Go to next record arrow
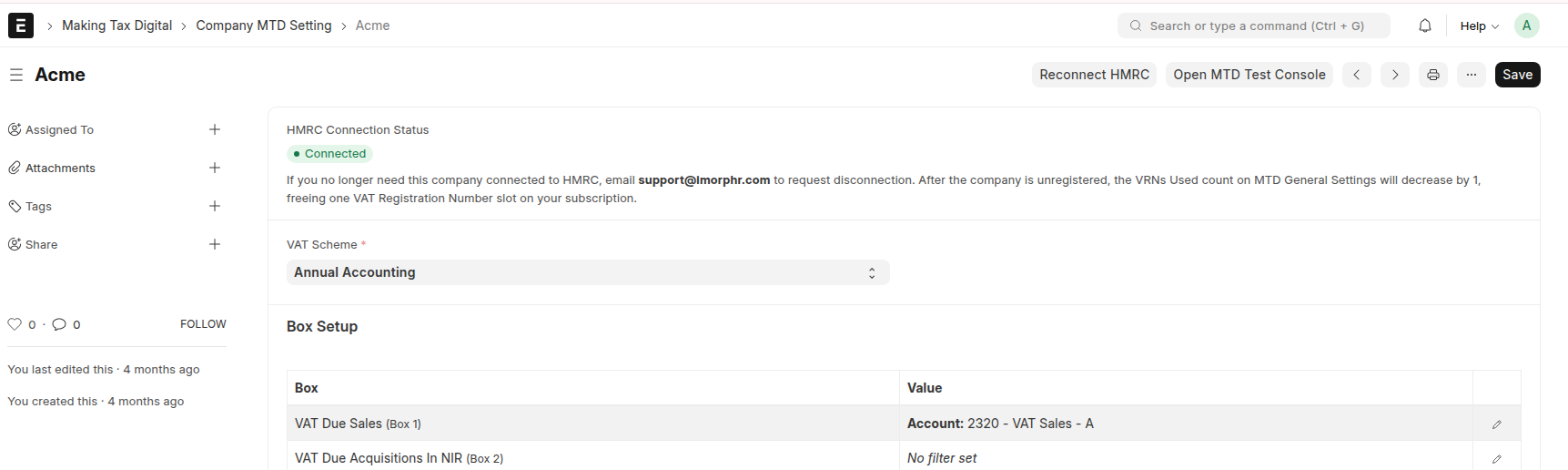Screen dimensions: 1568x470 click(x=1394, y=75)
